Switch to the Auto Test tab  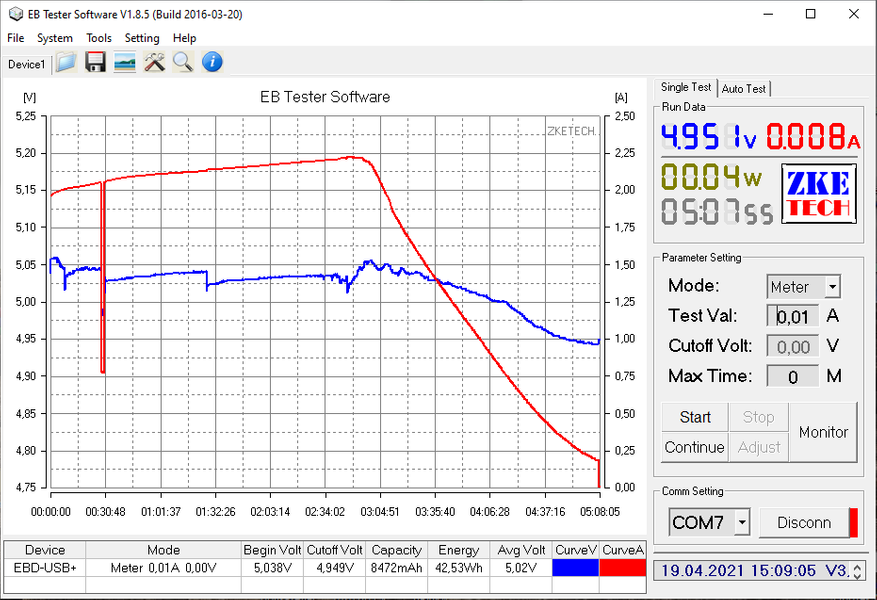coord(744,89)
